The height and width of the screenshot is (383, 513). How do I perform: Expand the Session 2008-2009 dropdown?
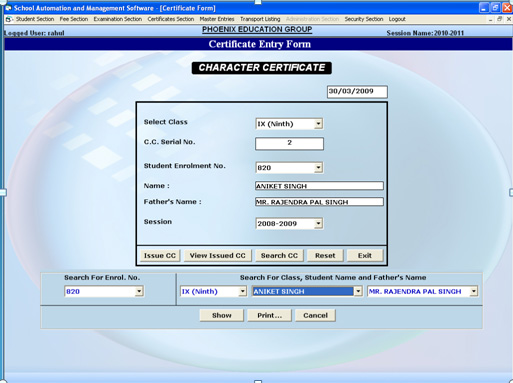(318, 223)
